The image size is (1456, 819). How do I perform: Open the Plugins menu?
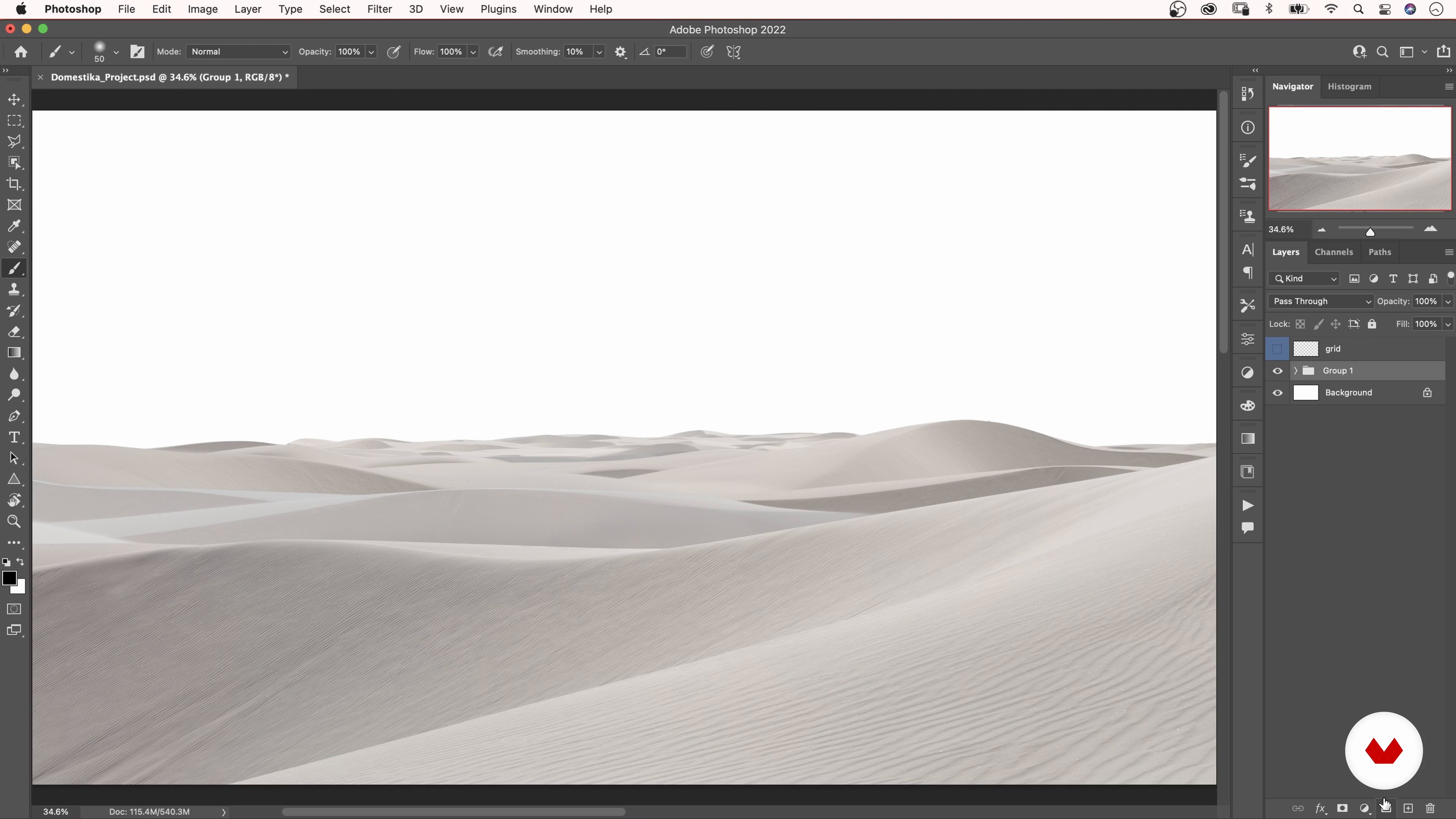[x=498, y=9]
